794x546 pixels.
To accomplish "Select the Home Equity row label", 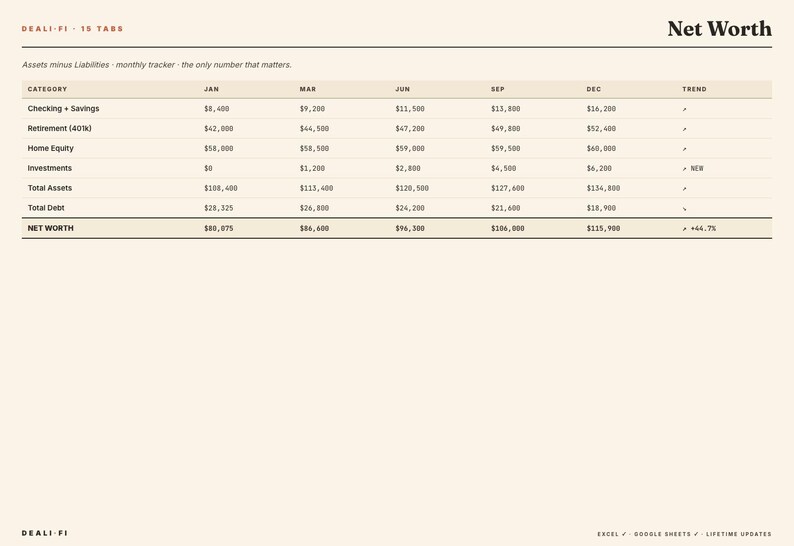I will [51, 148].
